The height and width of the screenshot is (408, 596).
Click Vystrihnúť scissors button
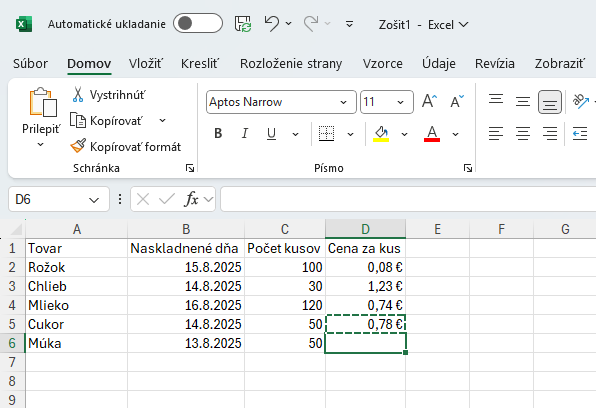click(108, 95)
